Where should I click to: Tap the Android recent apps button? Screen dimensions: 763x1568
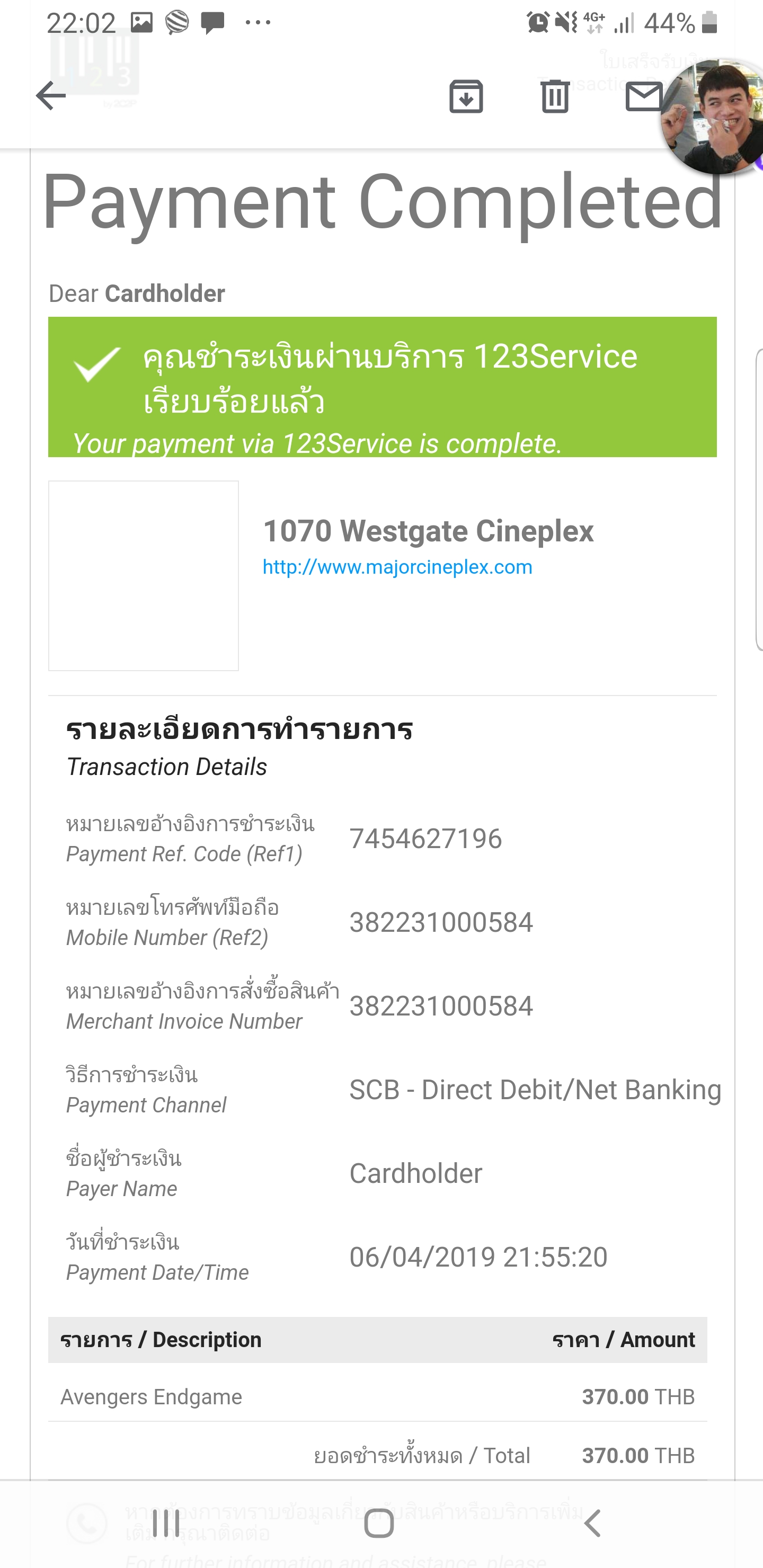pos(166,1524)
